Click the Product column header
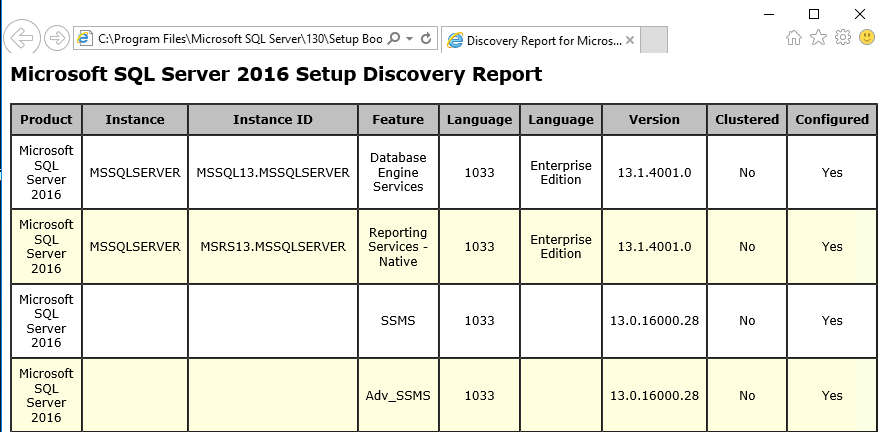880x432 pixels. pos(47,120)
